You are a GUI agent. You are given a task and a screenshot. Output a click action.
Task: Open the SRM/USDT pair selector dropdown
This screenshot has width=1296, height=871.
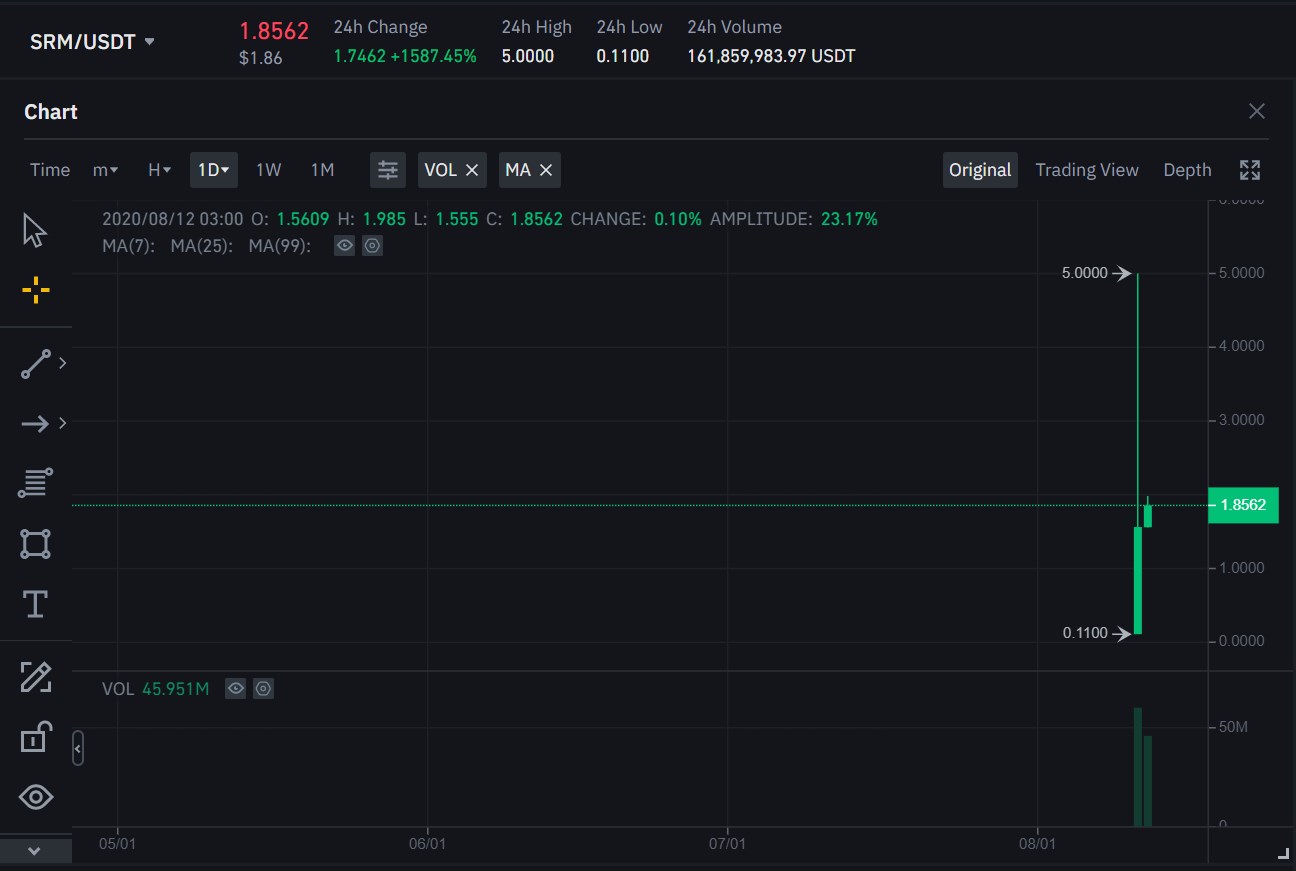92,42
